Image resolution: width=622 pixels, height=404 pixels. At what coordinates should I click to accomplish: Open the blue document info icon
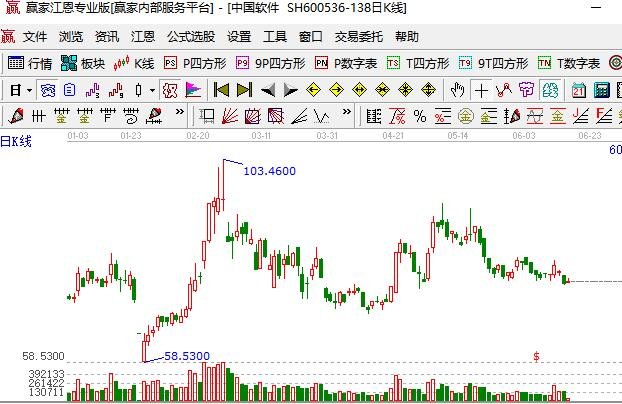pyautogui.click(x=69, y=90)
